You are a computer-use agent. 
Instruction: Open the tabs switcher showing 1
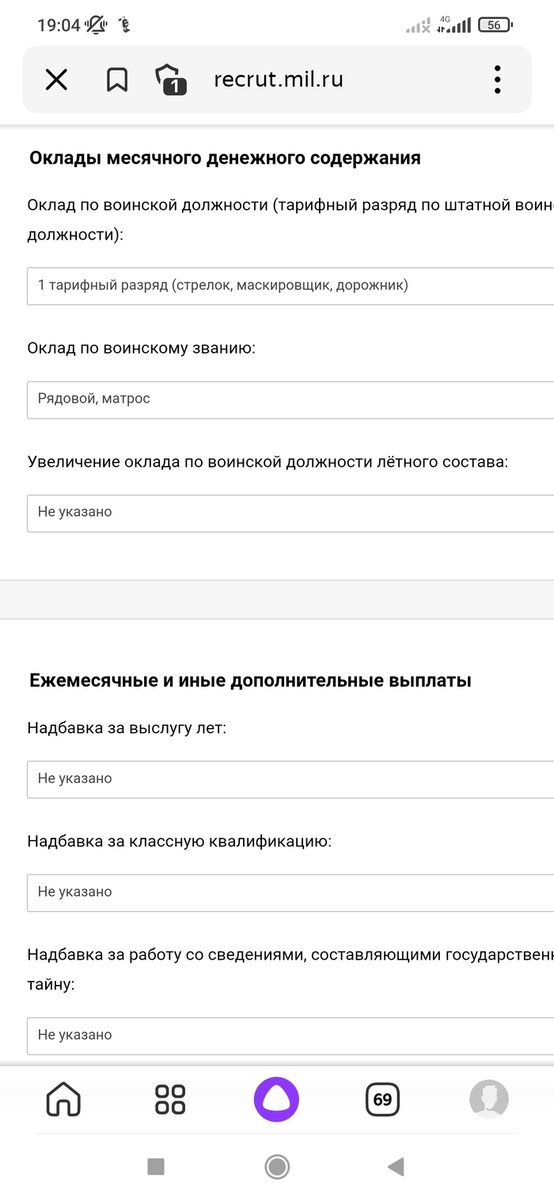tap(171, 80)
